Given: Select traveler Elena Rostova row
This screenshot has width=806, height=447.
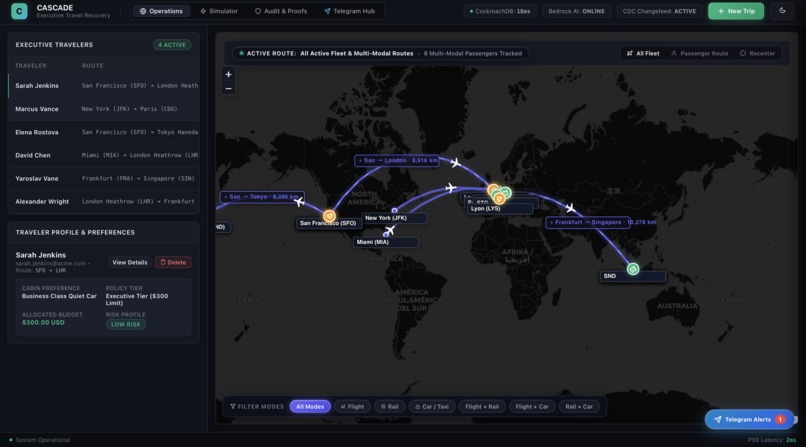Looking at the screenshot, I should coord(104,132).
